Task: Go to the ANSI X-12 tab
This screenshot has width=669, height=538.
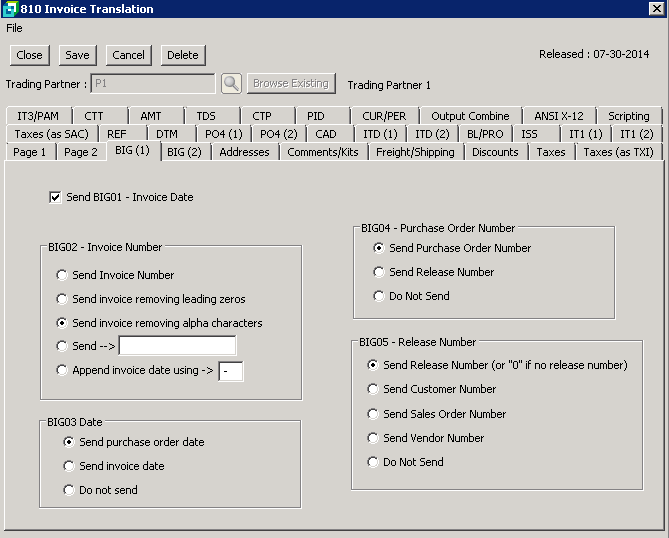Action: 559,116
